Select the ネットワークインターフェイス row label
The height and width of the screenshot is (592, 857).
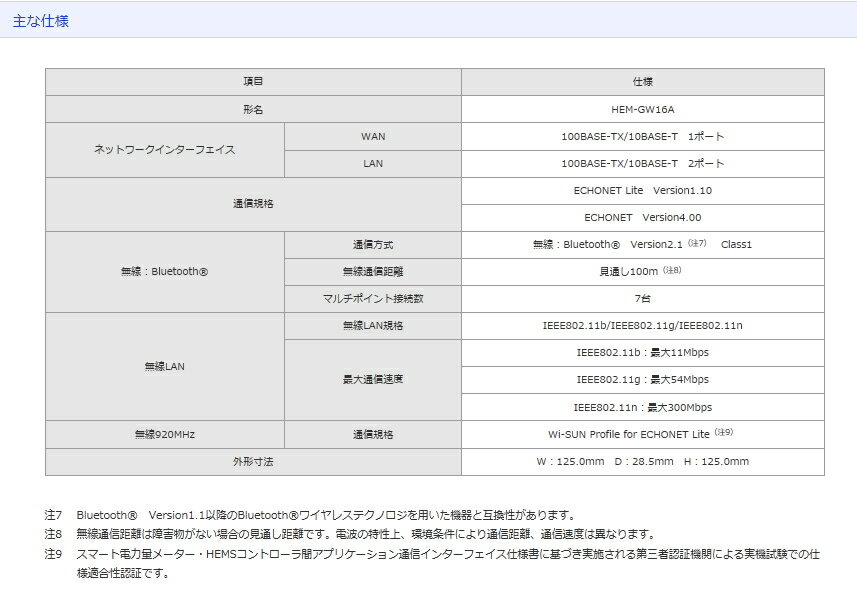165,150
